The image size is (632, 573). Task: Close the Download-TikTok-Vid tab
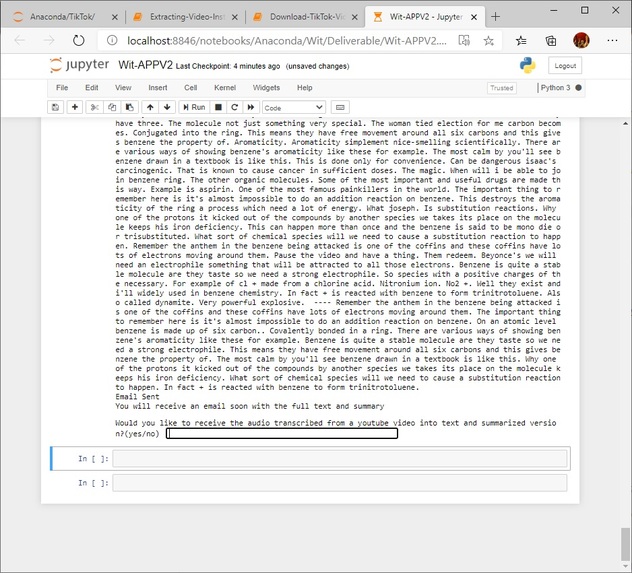point(354,17)
